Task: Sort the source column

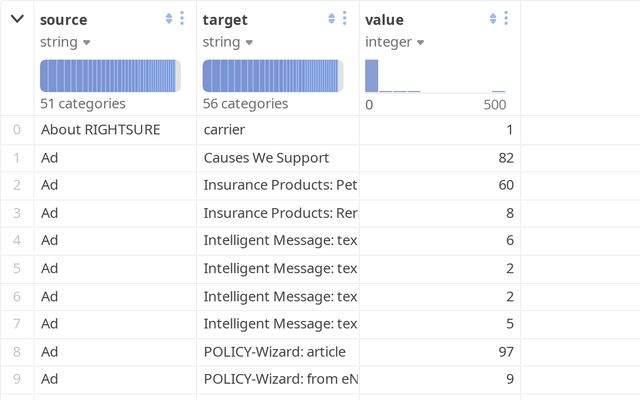Action: [169, 19]
